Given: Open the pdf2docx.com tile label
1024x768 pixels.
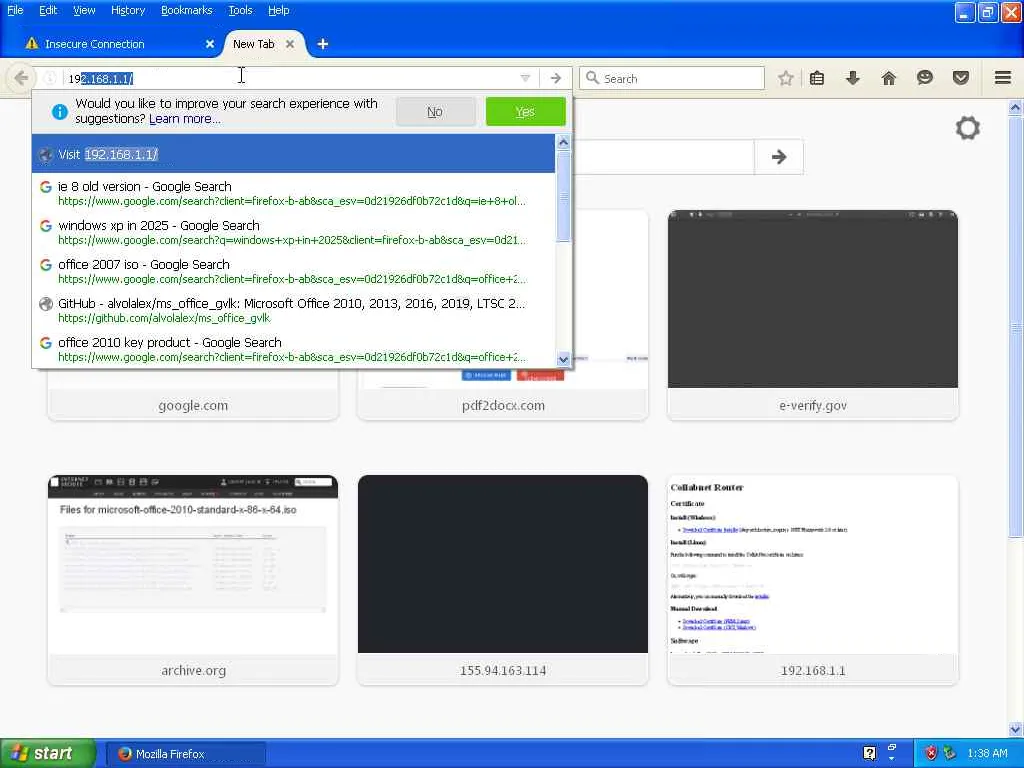Looking at the screenshot, I should (x=503, y=406).
